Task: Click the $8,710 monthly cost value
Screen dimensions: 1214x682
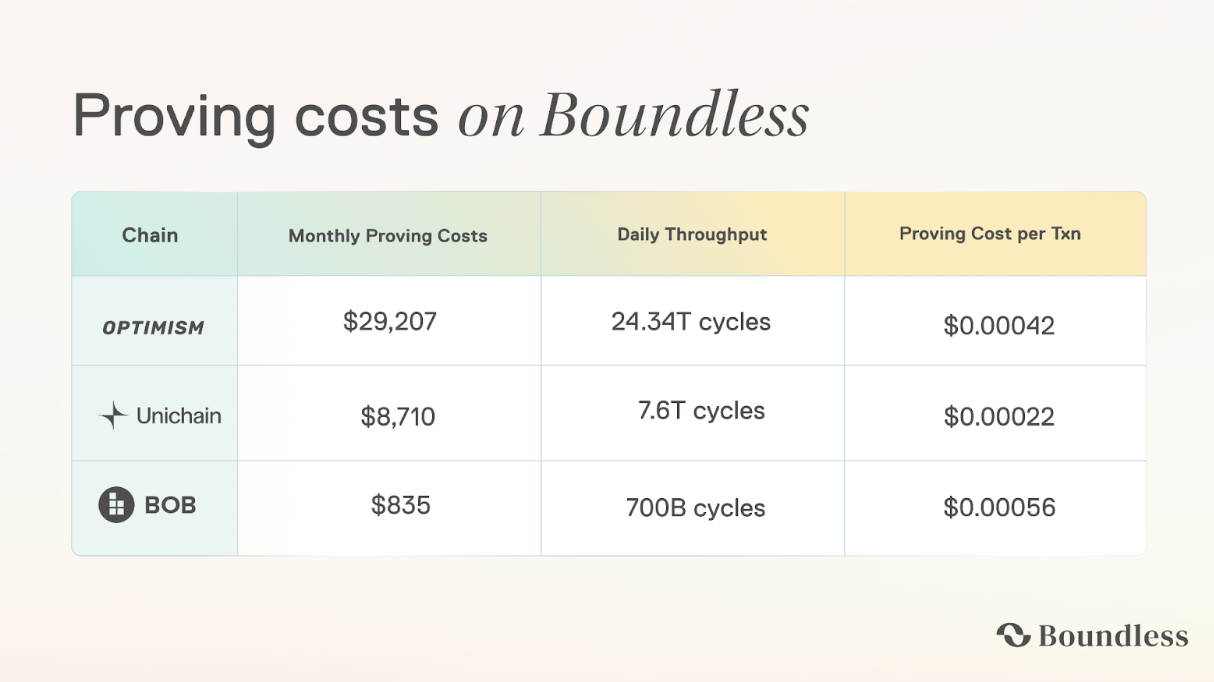Action: (x=398, y=416)
